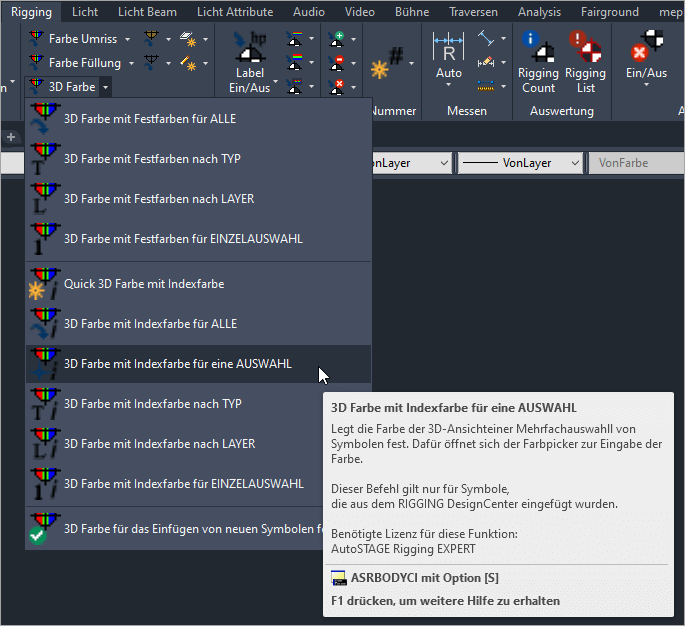Click the delete rigging point icon with red X
This screenshot has height=626, width=685.
pyautogui.click(x=337, y=87)
